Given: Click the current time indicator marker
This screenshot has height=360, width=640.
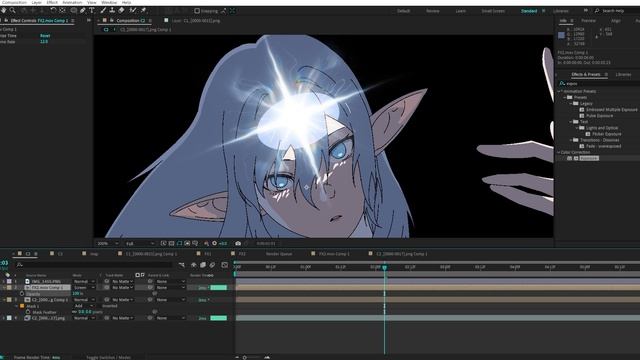Looking at the screenshot, I should [384, 267].
